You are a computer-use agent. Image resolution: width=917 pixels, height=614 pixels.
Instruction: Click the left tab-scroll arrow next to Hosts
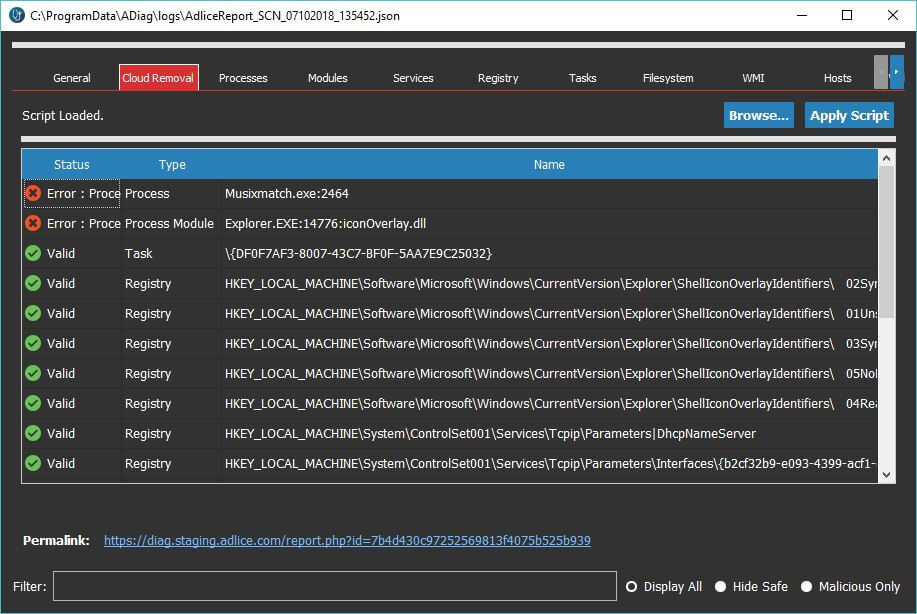[x=881, y=72]
